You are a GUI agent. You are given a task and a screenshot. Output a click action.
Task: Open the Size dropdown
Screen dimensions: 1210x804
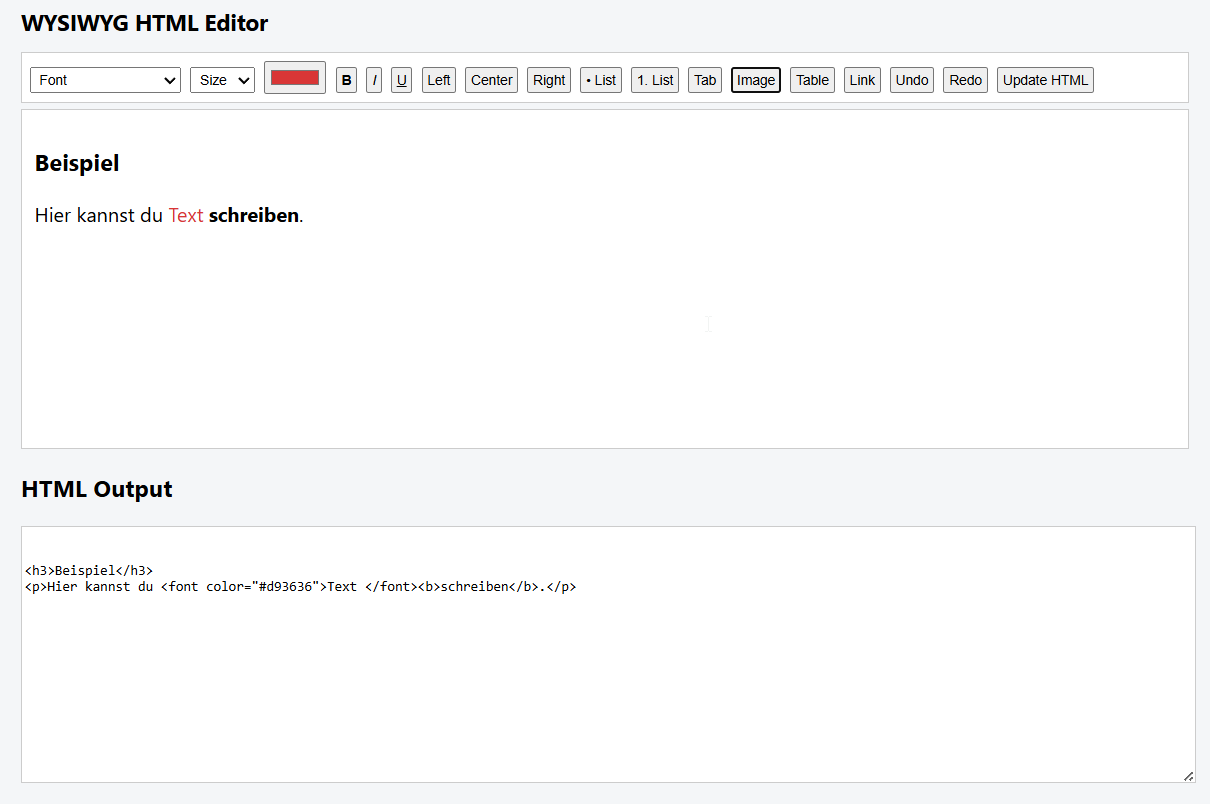222,80
